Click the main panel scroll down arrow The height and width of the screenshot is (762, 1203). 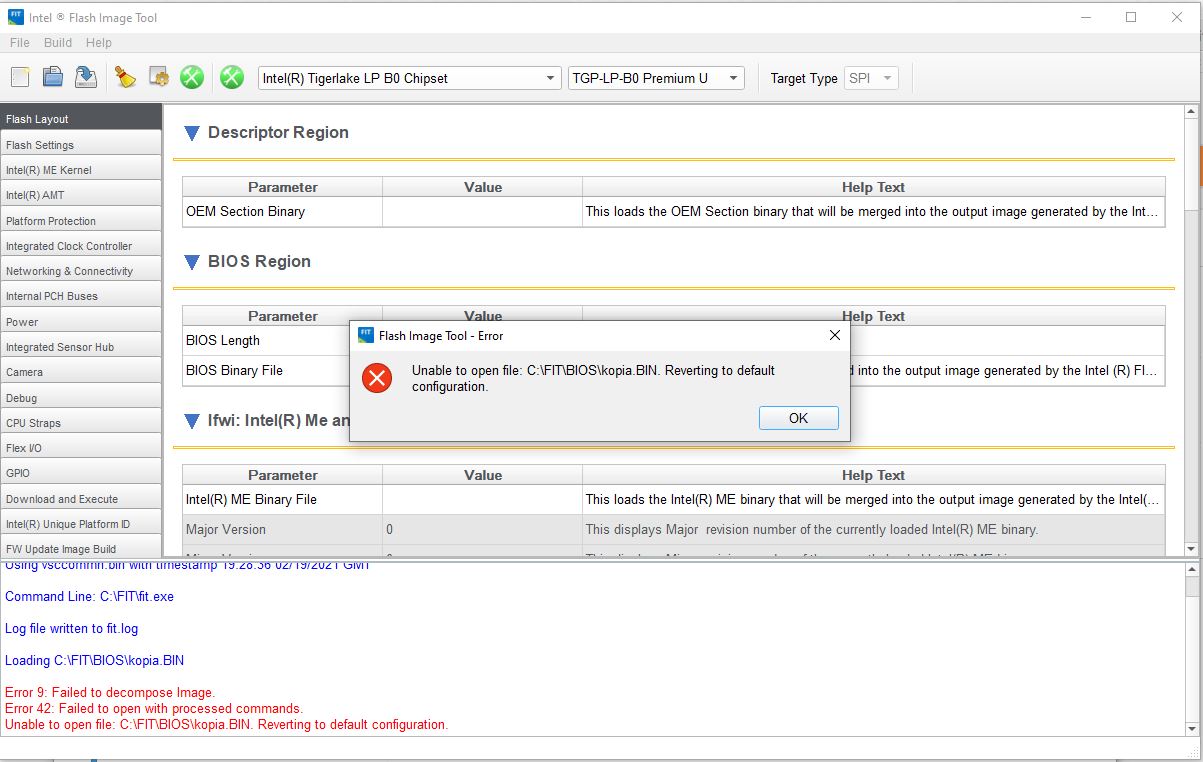pos(1191,549)
